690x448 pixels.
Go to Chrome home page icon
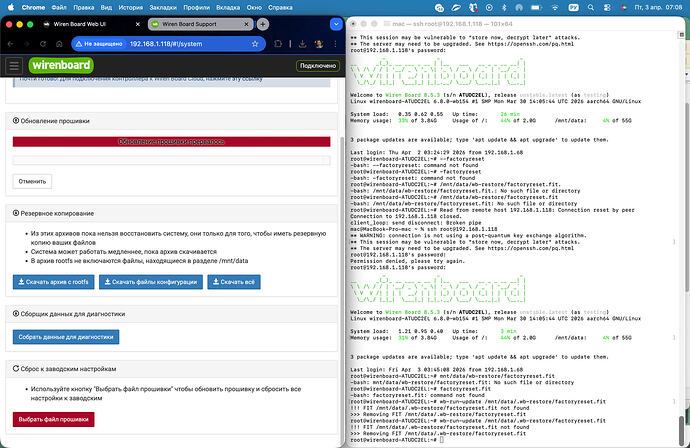click(59, 44)
